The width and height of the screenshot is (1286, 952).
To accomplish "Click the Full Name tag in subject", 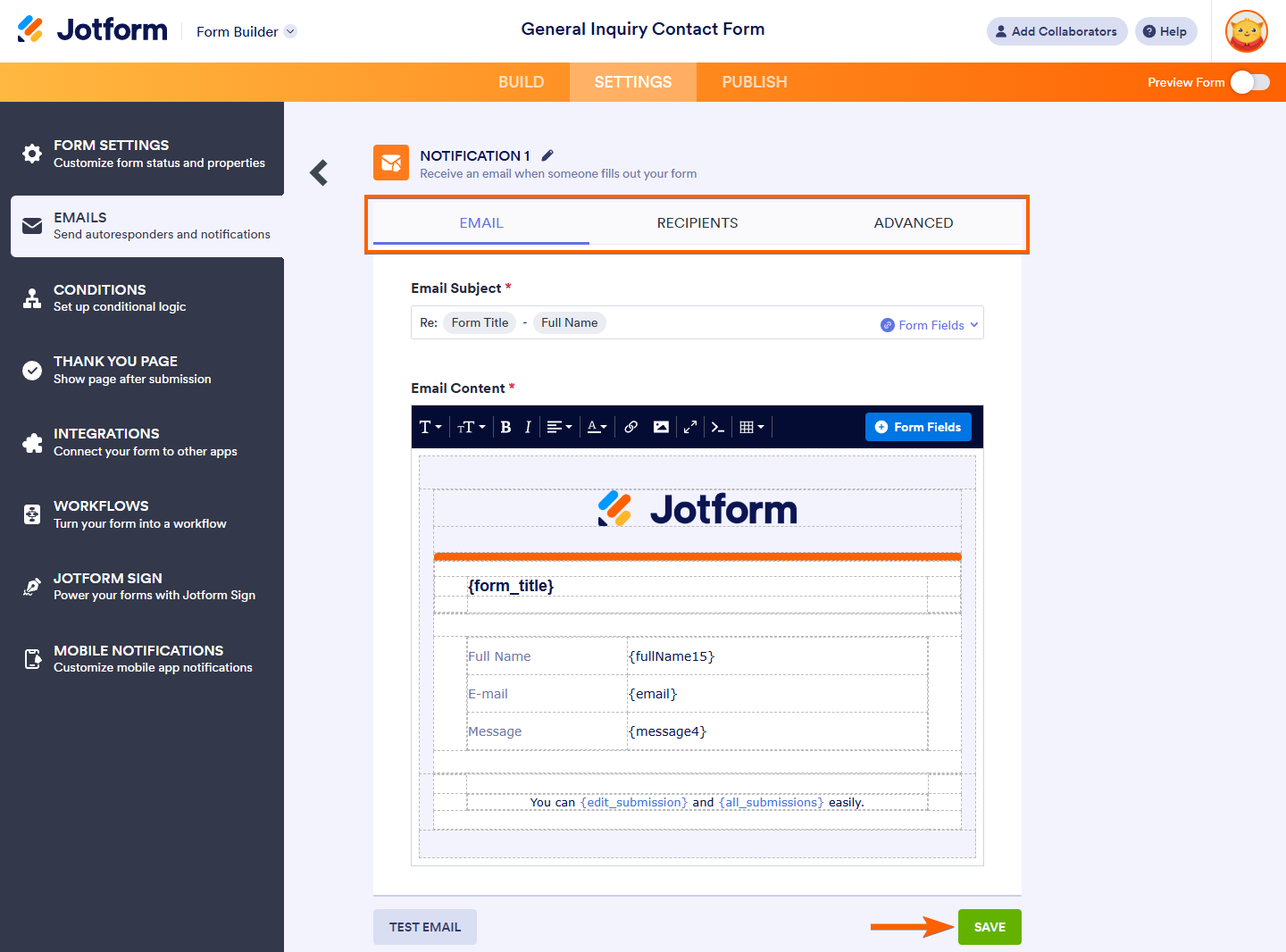I will 570,322.
